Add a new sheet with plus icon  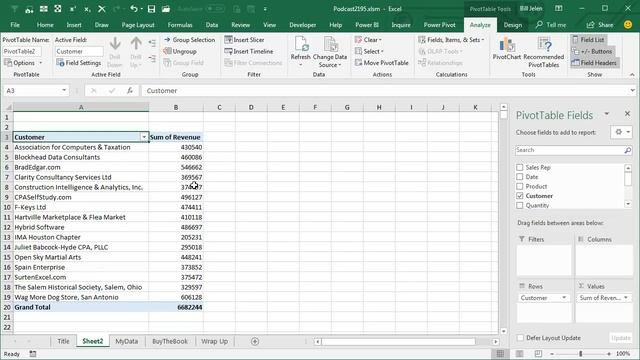click(255, 341)
